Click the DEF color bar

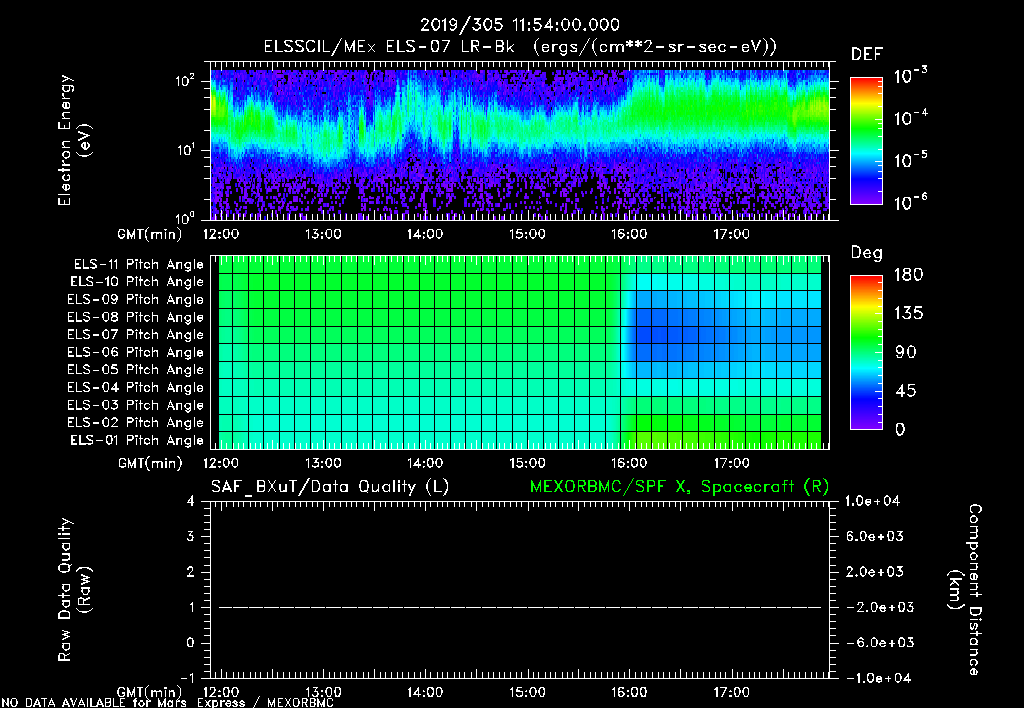coord(866,141)
